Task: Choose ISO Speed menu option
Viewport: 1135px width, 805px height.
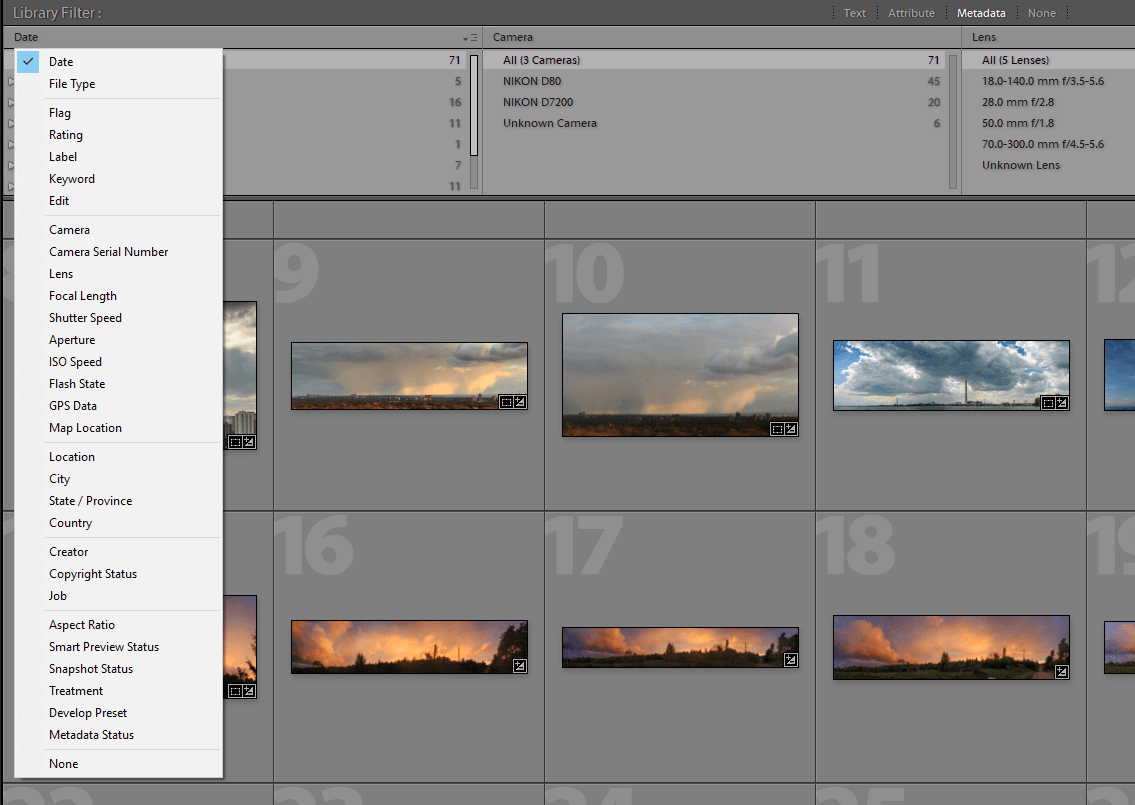Action: point(118,362)
